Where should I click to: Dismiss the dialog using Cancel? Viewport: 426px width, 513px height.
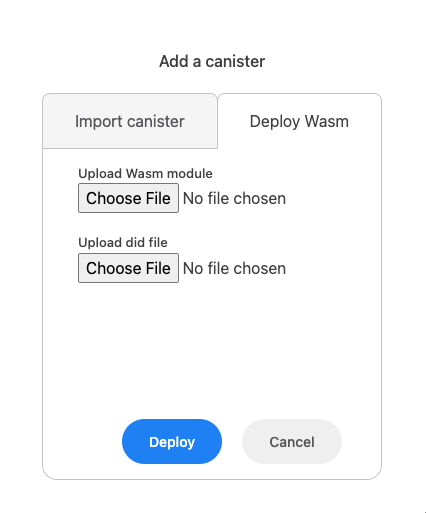pyautogui.click(x=292, y=441)
